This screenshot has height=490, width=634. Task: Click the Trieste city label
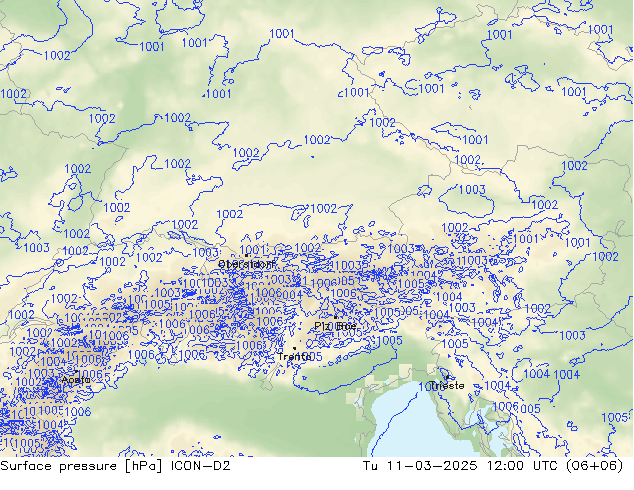447,386
